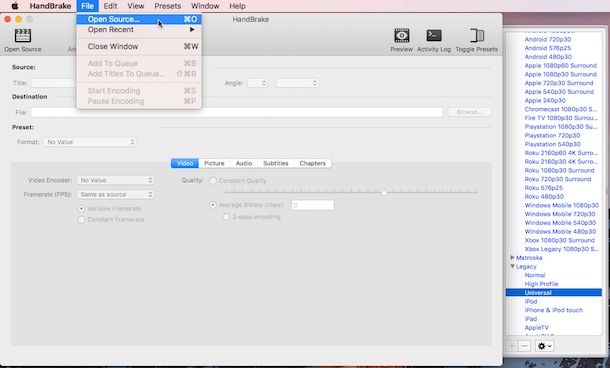Select the Normal legacy preset
Image resolution: width=610 pixels, height=368 pixels.
click(535, 275)
